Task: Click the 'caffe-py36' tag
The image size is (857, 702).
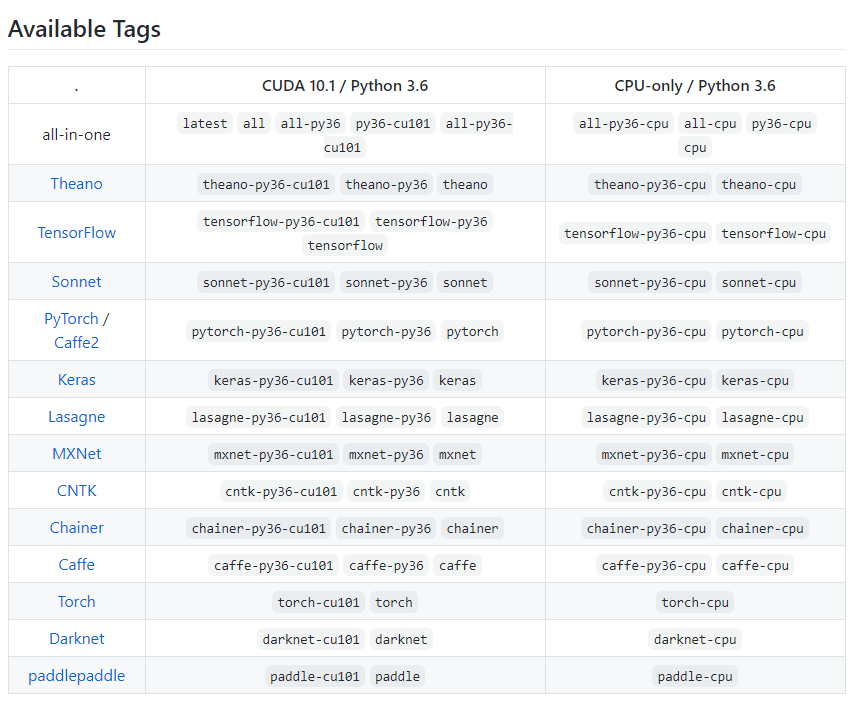Action: 386,565
